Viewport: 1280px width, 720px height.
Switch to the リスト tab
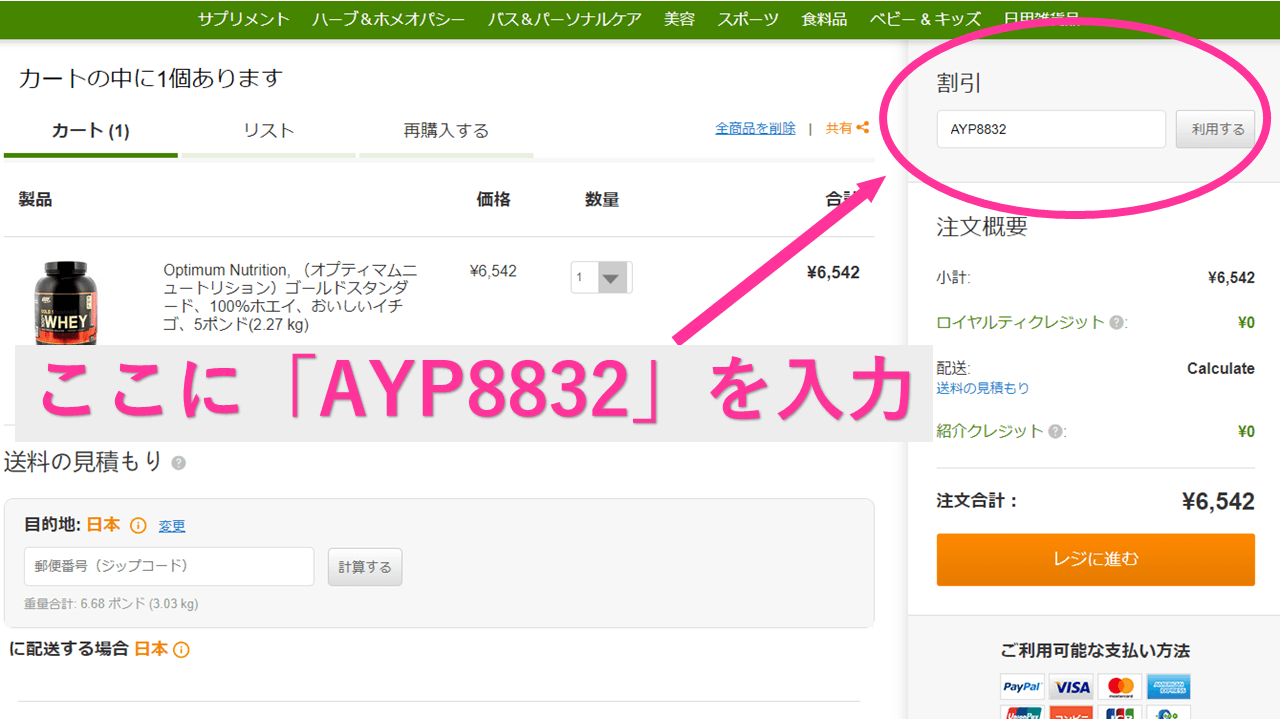[x=269, y=131]
